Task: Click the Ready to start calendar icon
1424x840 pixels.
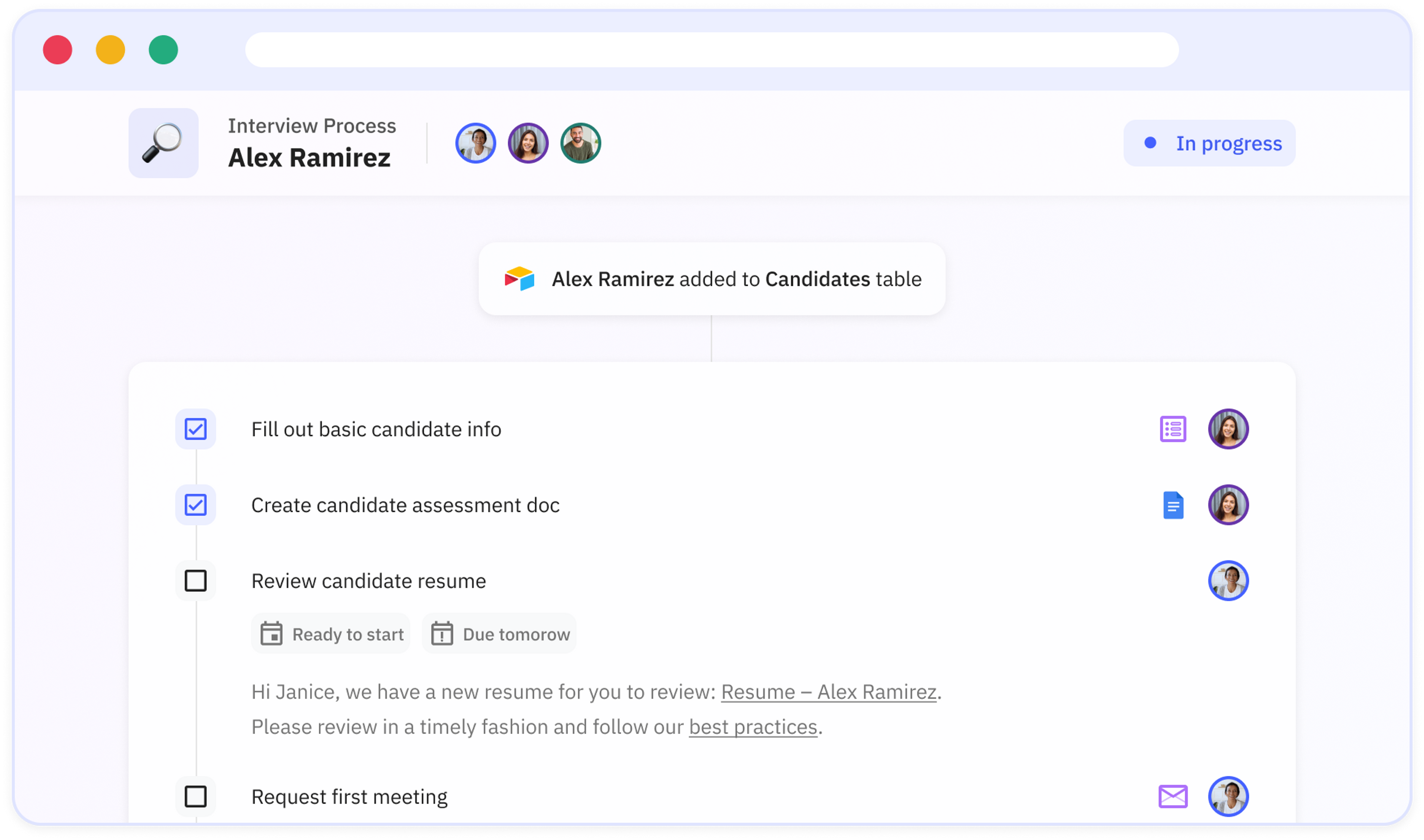Action: [x=271, y=634]
